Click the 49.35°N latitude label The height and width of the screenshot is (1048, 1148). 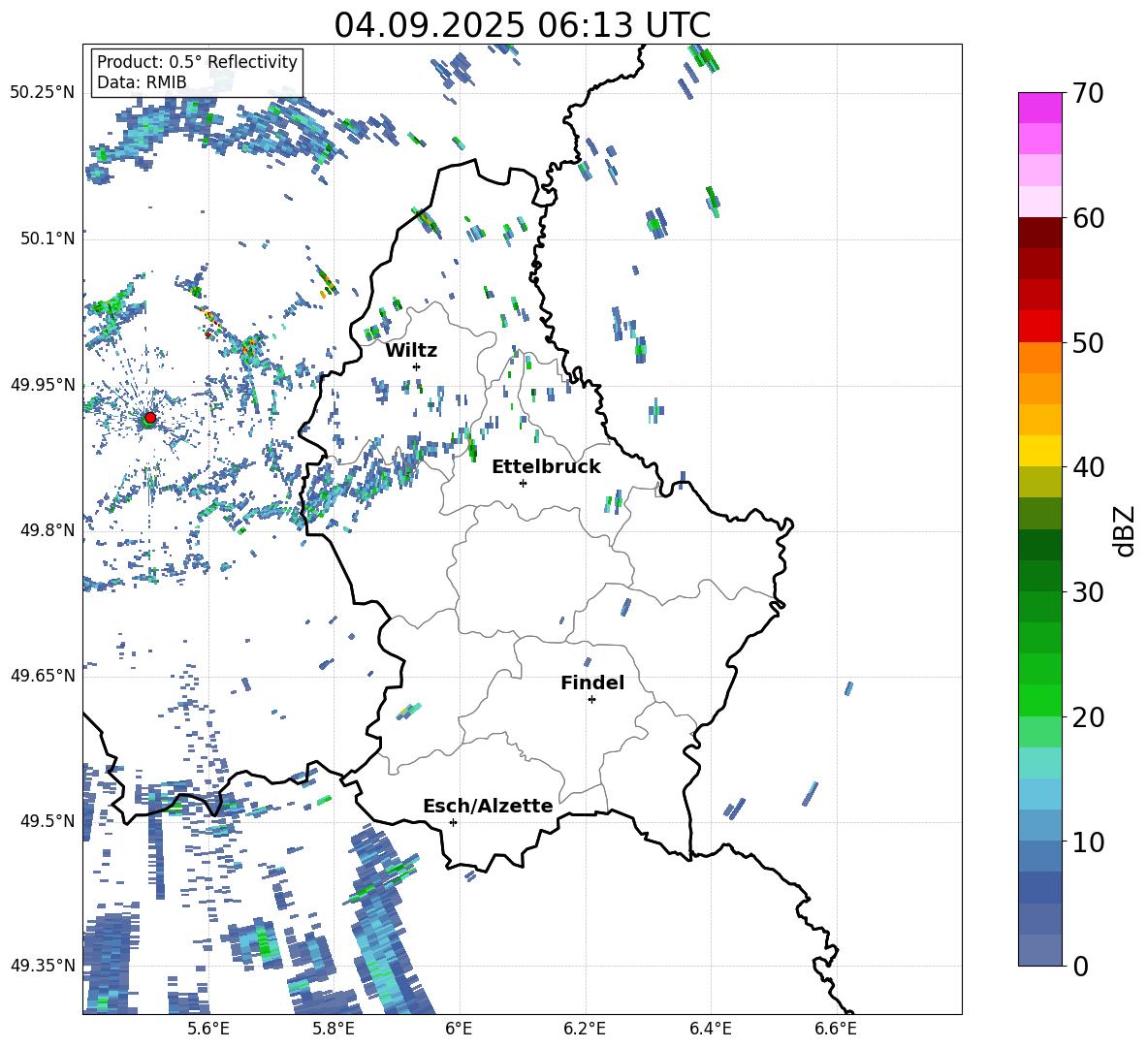43,966
